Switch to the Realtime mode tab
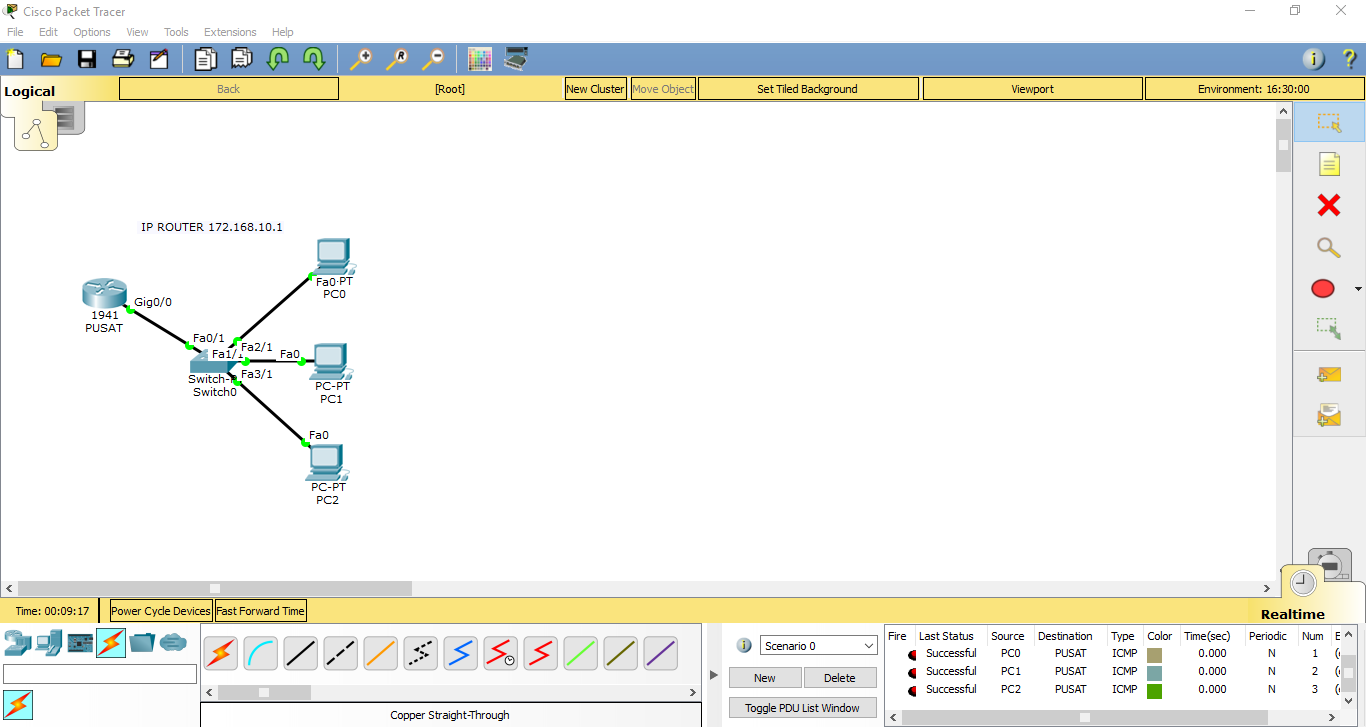Screen dimensions: 1366x727 coord(1292,614)
